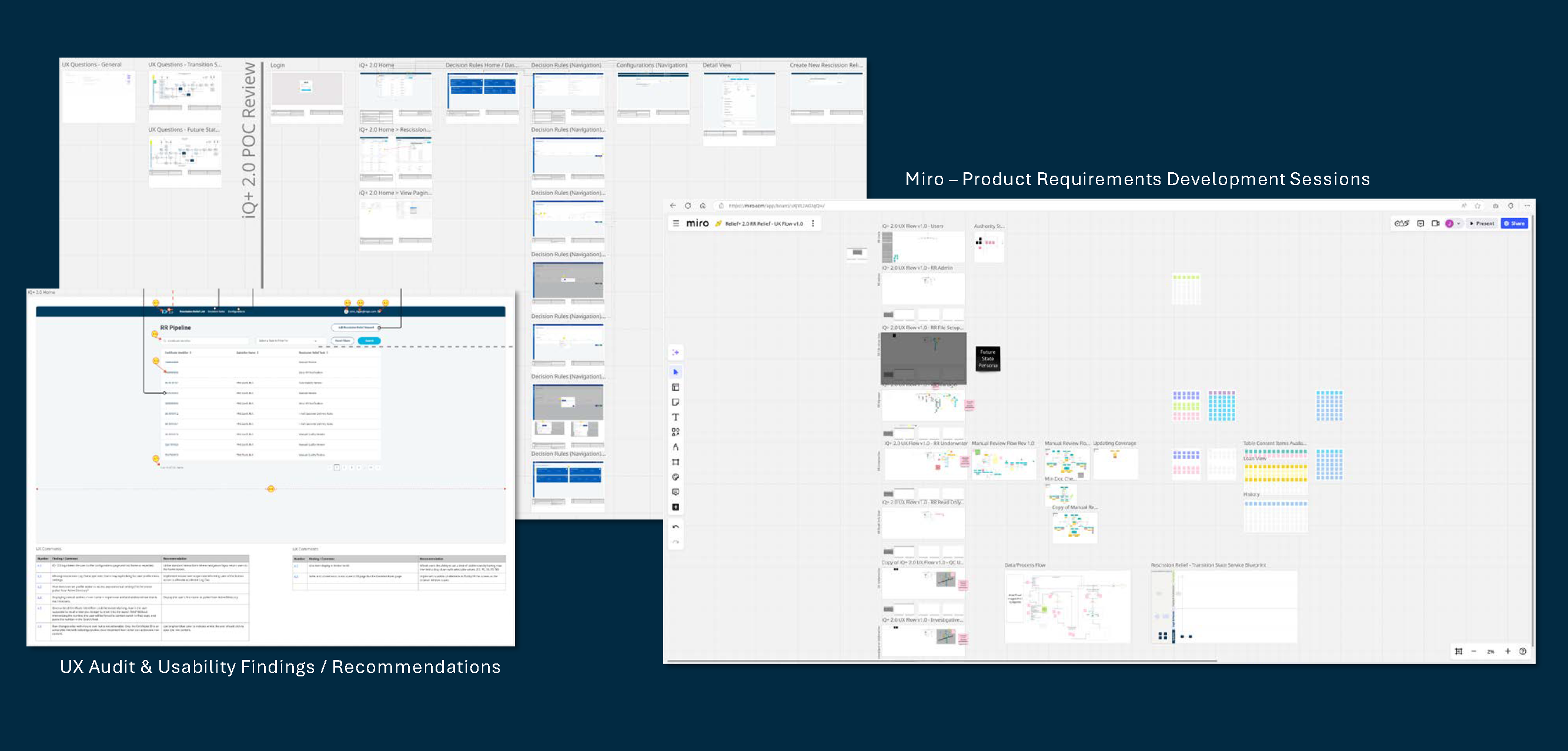This screenshot has width=1568, height=751.
Task: Click the Redo arrow
Action: pyautogui.click(x=676, y=542)
